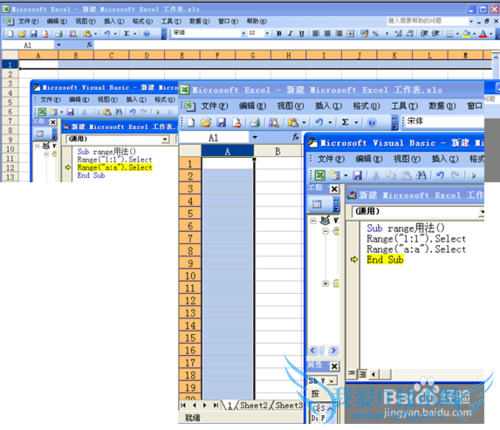
Task: Click Name Box A1 in middle Excel window
Action: [x=213, y=137]
